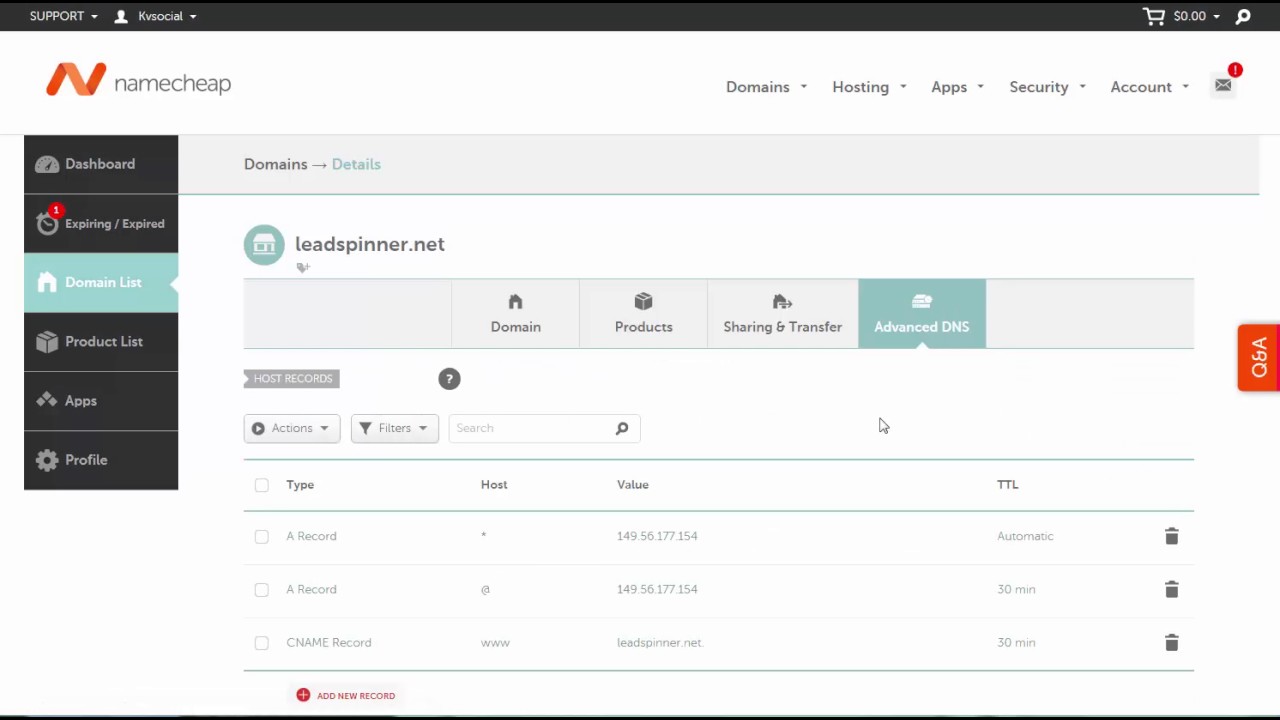Screen dimensions: 1280x720
Task: Click the Automatic TTL value
Action: pyautogui.click(x=1025, y=536)
